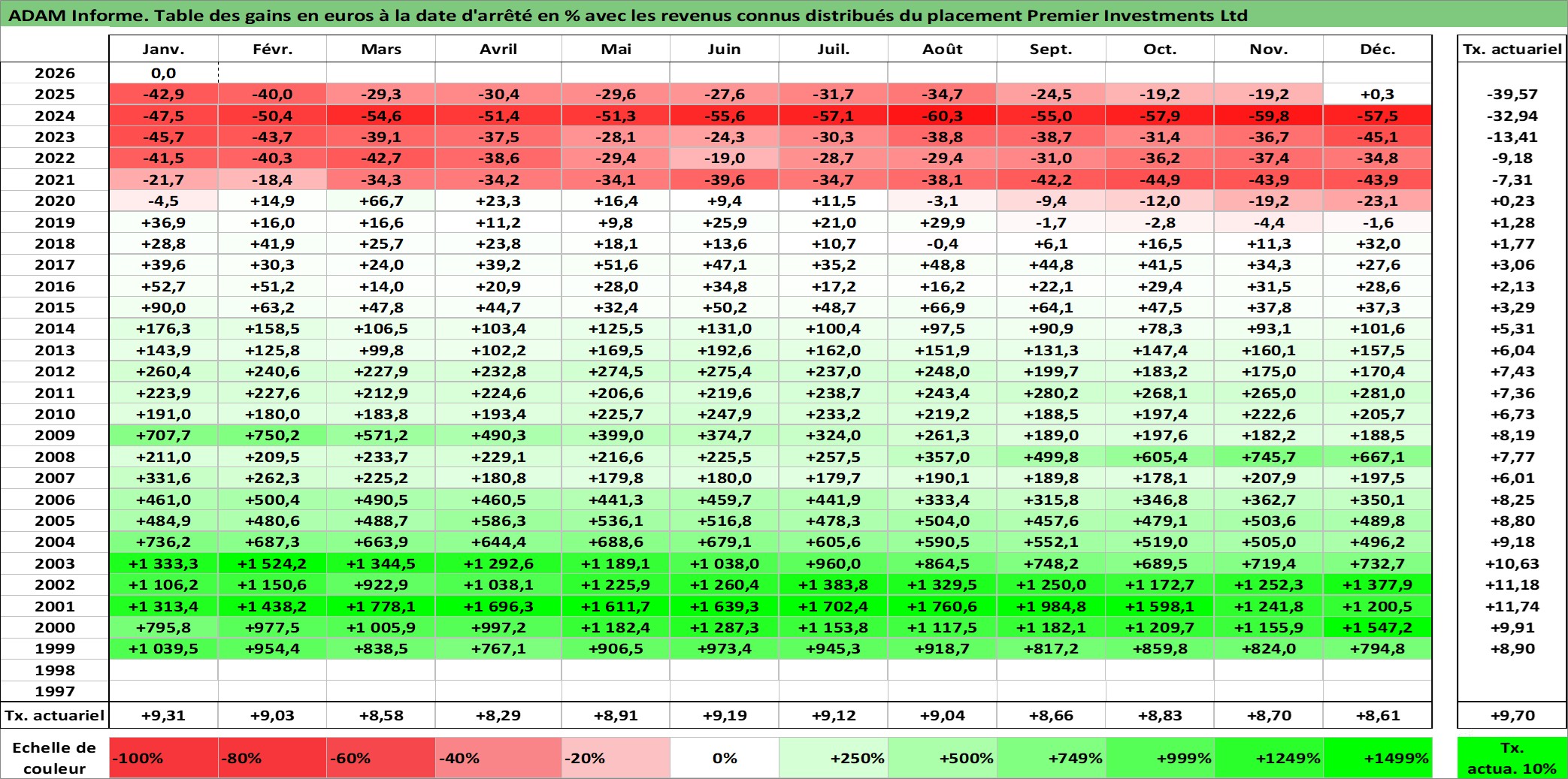Click the 2026 row label

pyautogui.click(x=55, y=73)
